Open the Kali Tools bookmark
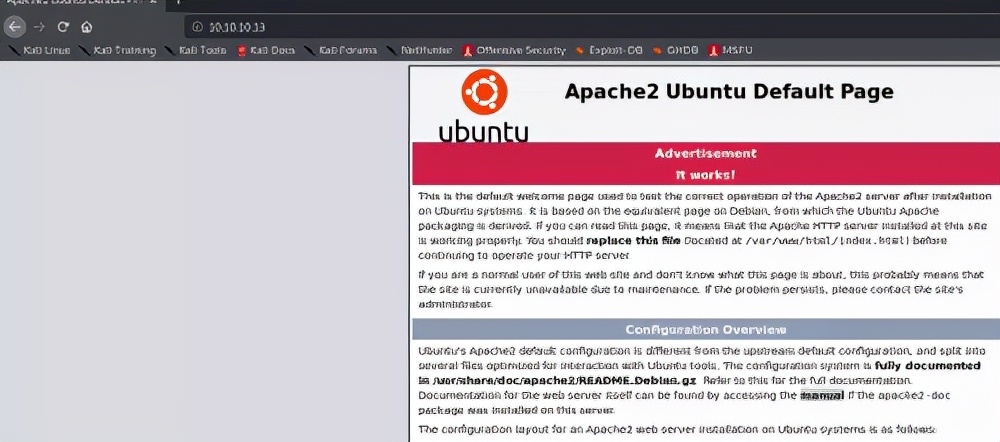1000x442 pixels. click(195, 50)
